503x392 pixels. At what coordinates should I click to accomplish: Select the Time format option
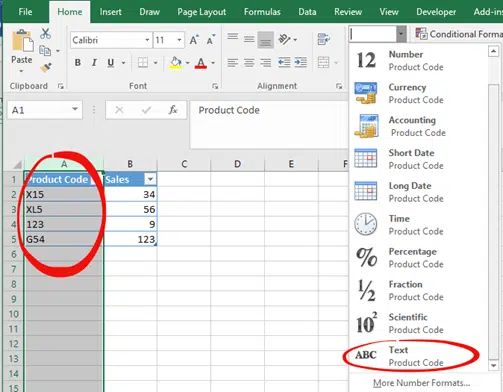[x=418, y=225]
